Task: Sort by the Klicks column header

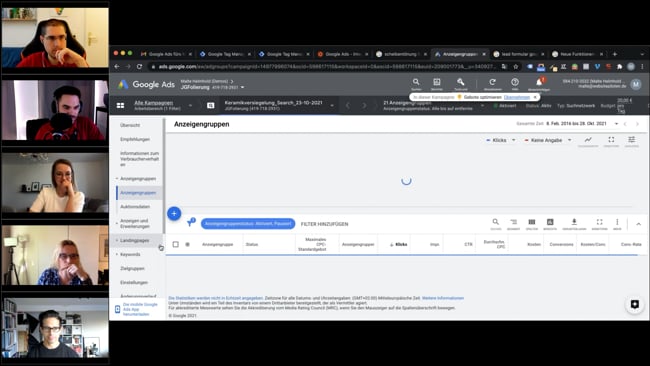Action: click(398, 245)
